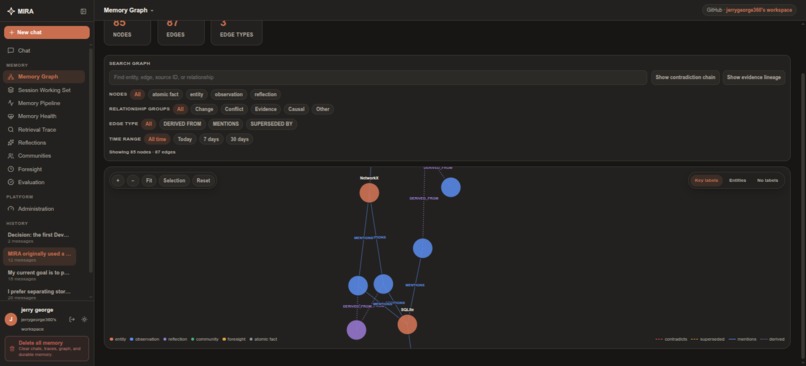Zoom out the graph with minus button

click(x=133, y=180)
